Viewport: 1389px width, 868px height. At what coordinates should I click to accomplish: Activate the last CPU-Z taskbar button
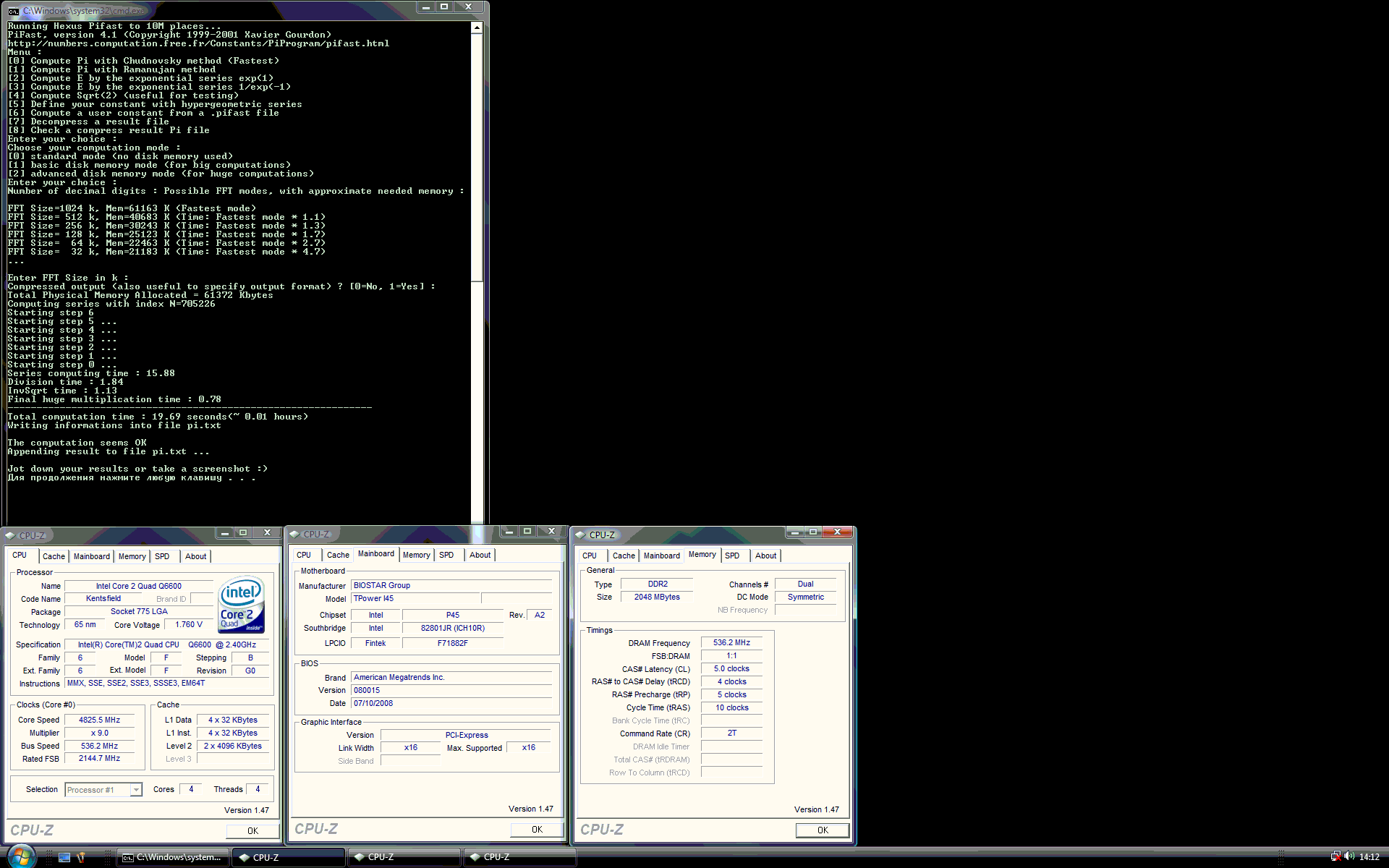click(x=519, y=857)
